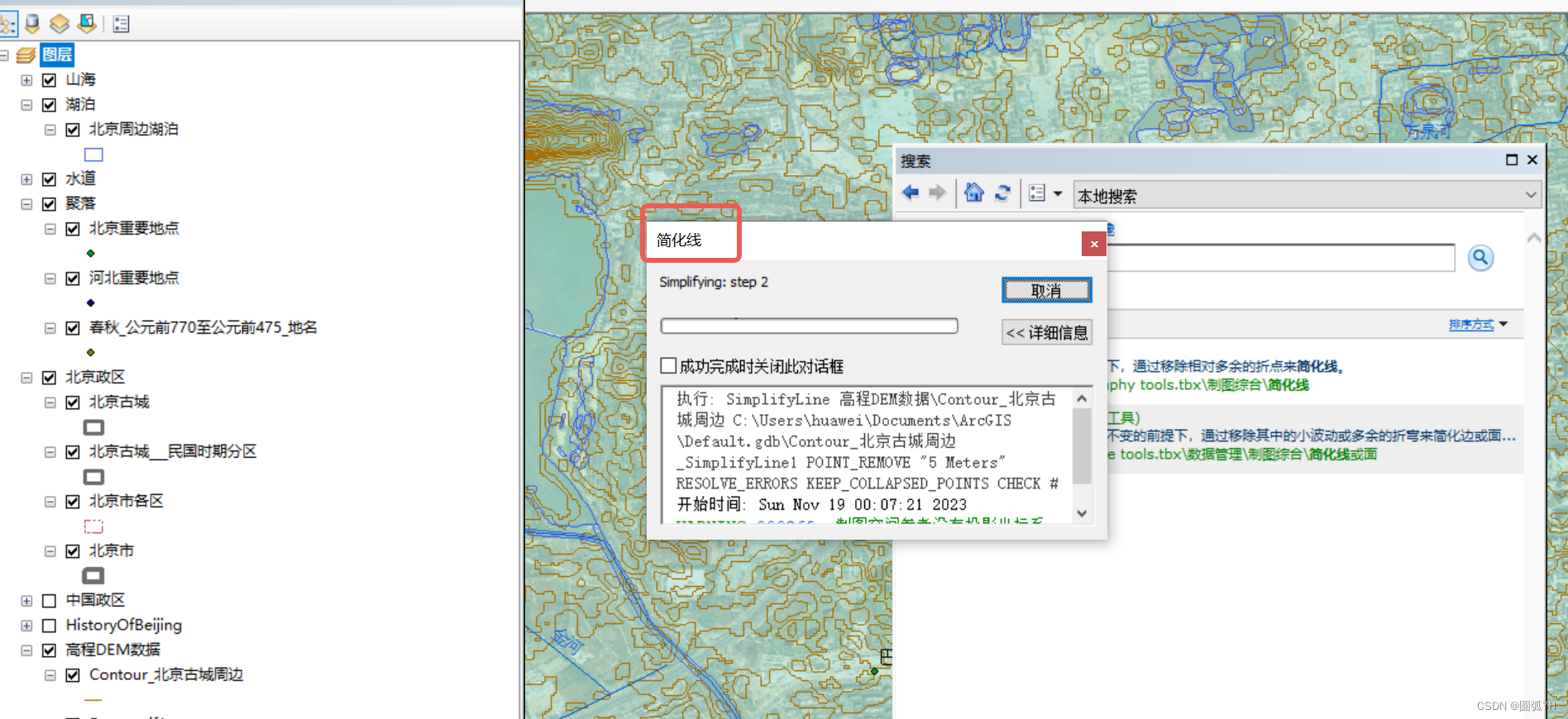The height and width of the screenshot is (719, 1568).
Task: Click << 详细信息 to hide details
Action: click(1046, 332)
